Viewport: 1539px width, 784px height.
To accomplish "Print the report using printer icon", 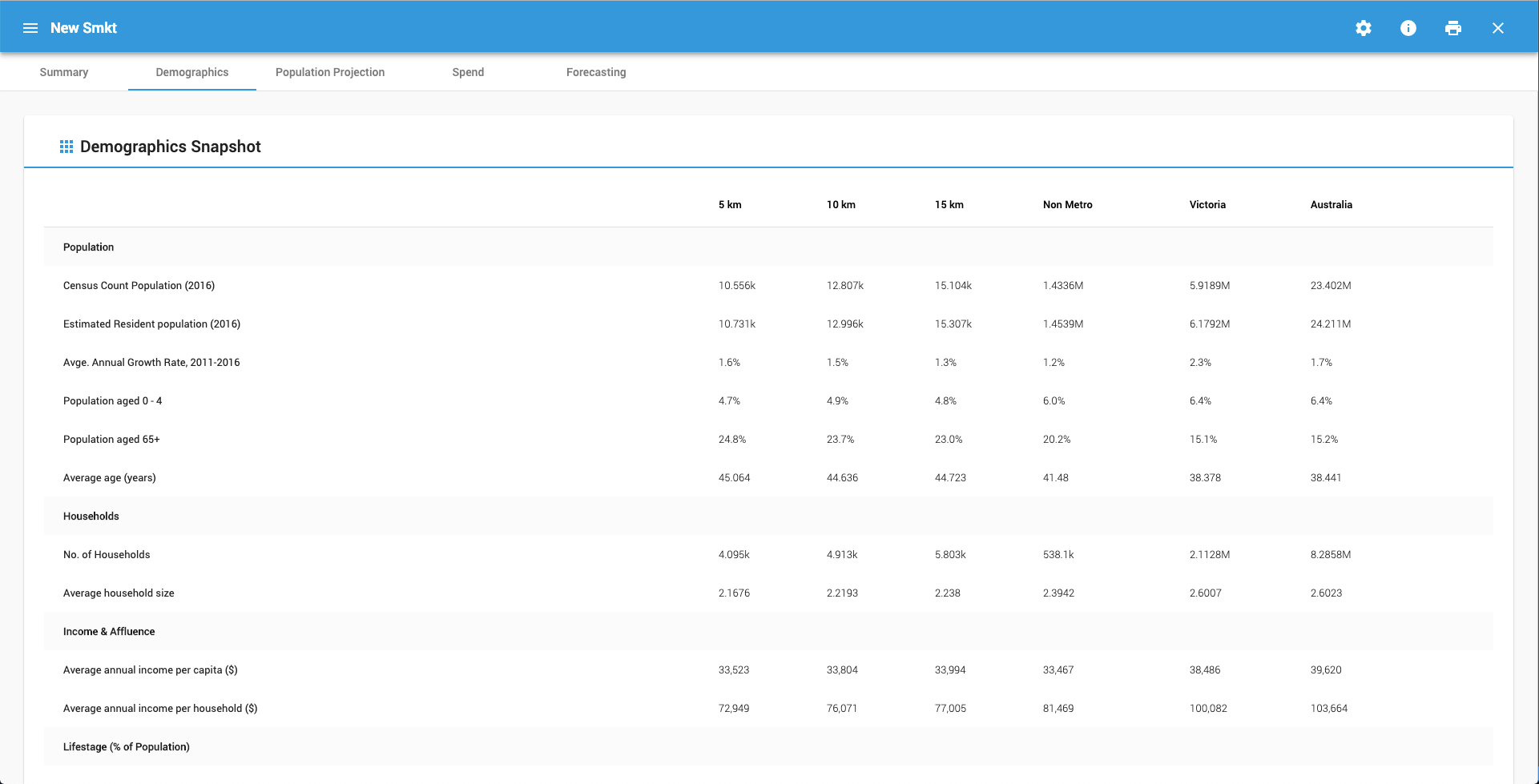I will pyautogui.click(x=1453, y=28).
